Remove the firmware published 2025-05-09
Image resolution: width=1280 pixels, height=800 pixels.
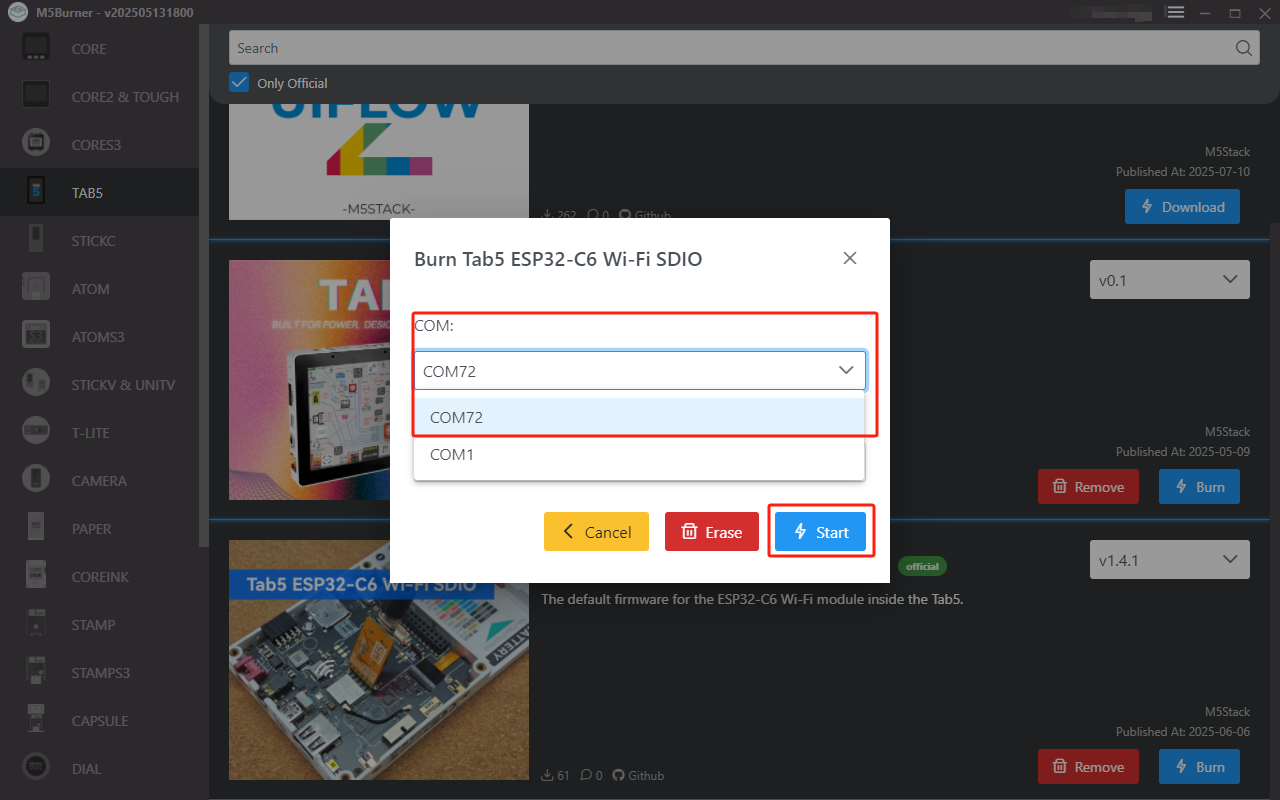1088,487
